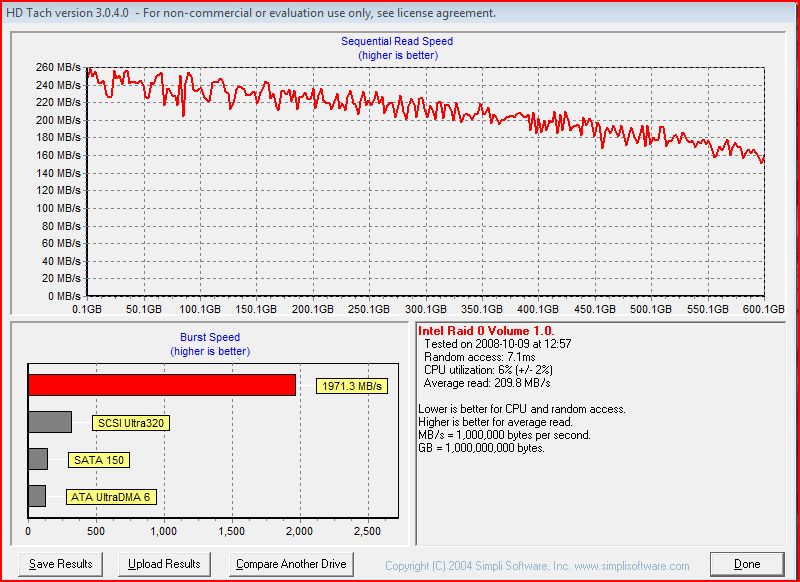Click the gray SATA 150 bar
800x582 pixels.
(37, 459)
